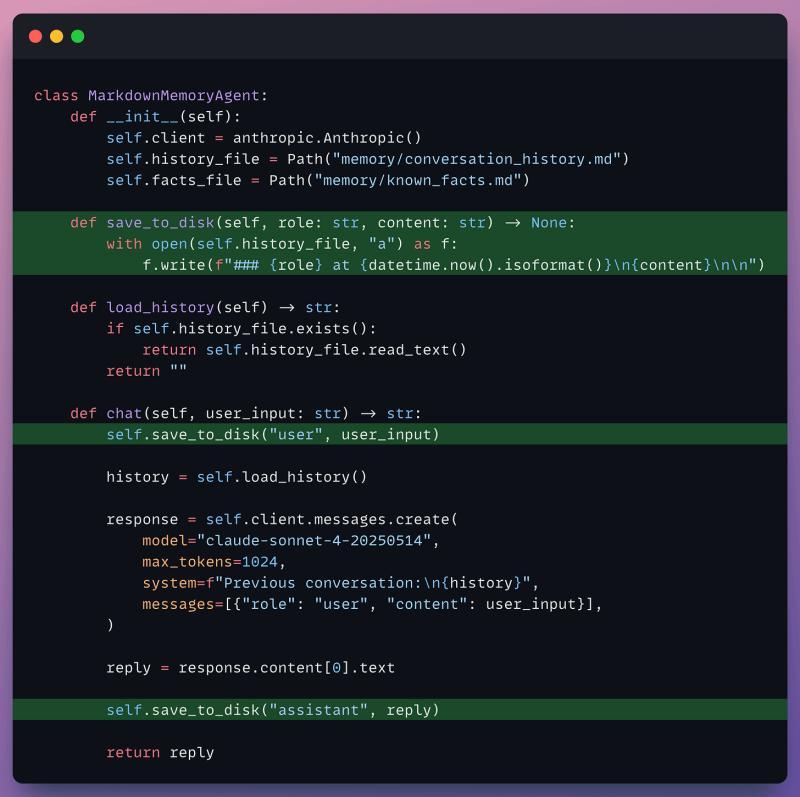The image size is (800, 797).
Task: Click the class name MarkdownMemoryAgent
Action: (173, 95)
